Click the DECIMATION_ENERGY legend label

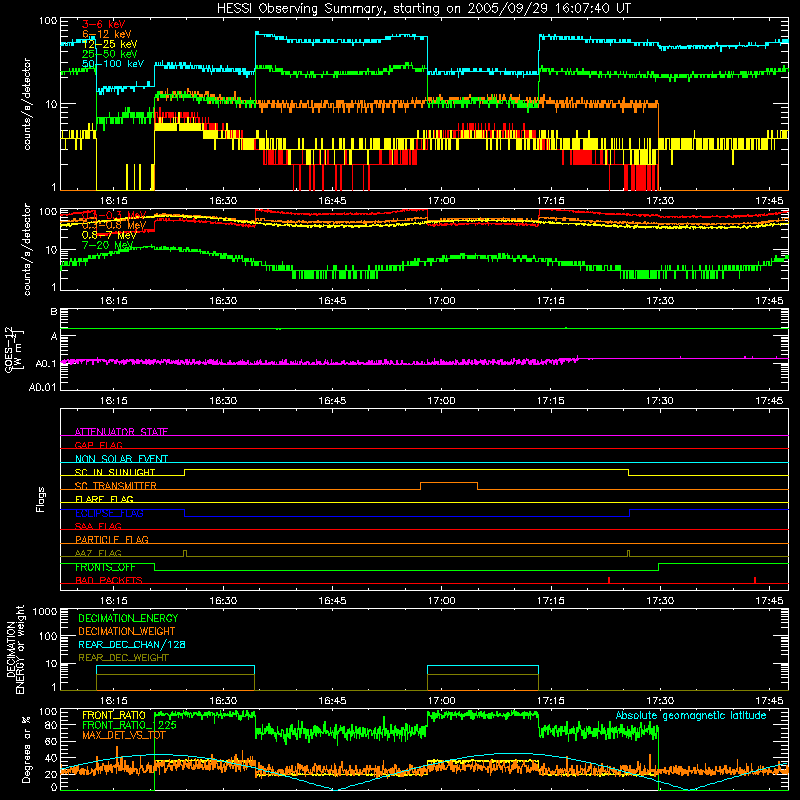click(x=128, y=618)
